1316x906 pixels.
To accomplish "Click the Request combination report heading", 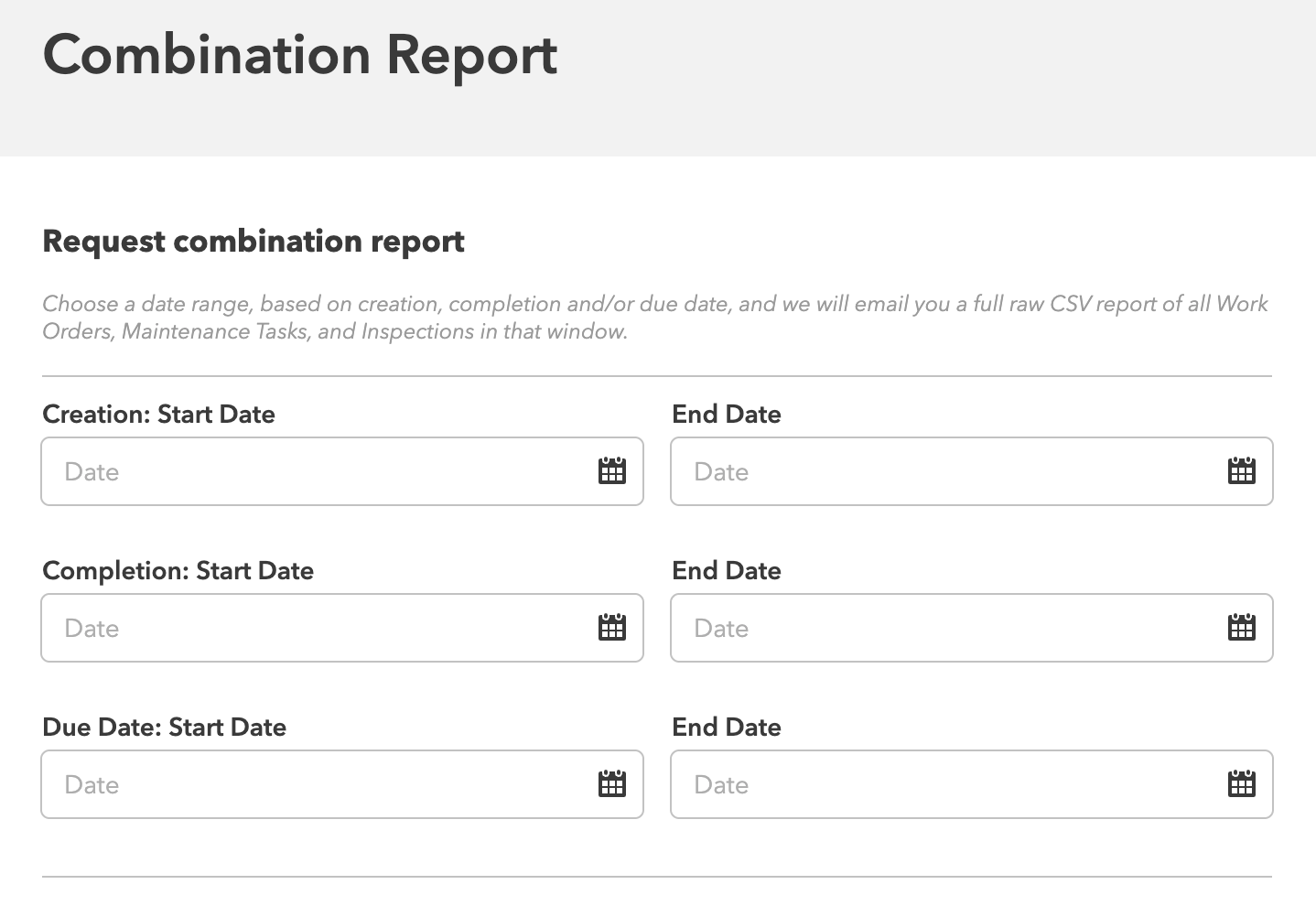I will (253, 242).
